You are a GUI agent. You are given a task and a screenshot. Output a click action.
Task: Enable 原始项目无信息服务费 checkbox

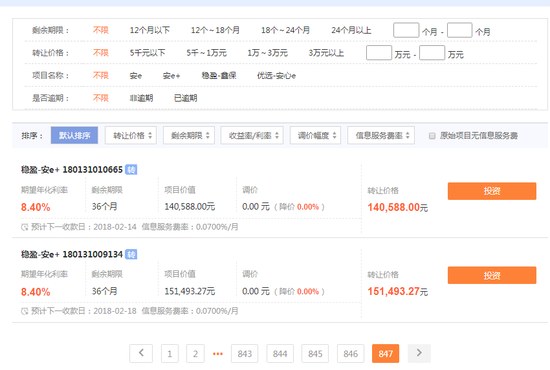click(432, 136)
